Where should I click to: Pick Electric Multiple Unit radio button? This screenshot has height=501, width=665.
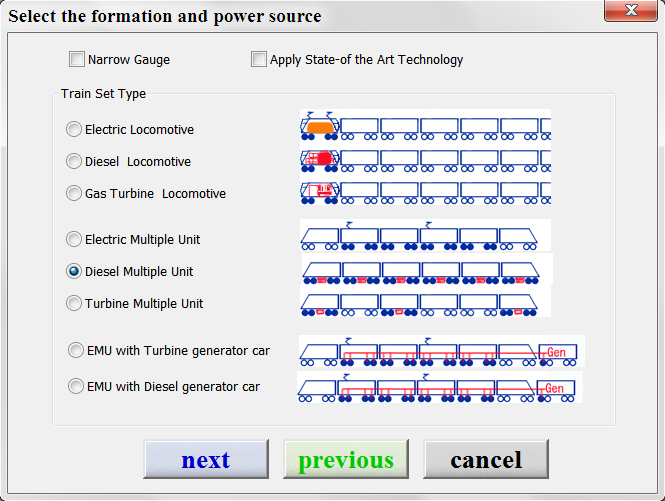click(x=74, y=239)
